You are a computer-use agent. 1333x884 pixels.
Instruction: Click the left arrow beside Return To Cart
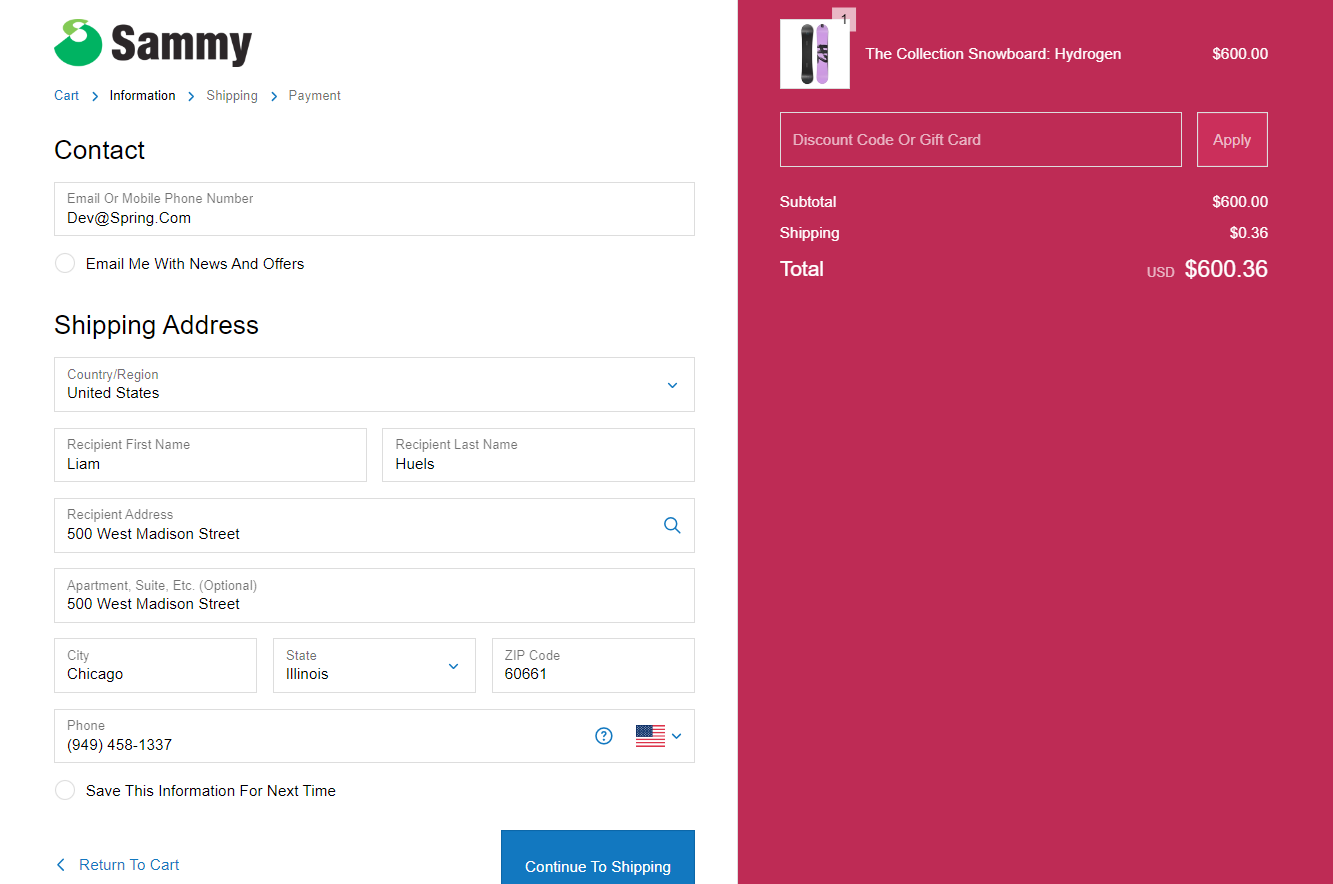(x=61, y=865)
